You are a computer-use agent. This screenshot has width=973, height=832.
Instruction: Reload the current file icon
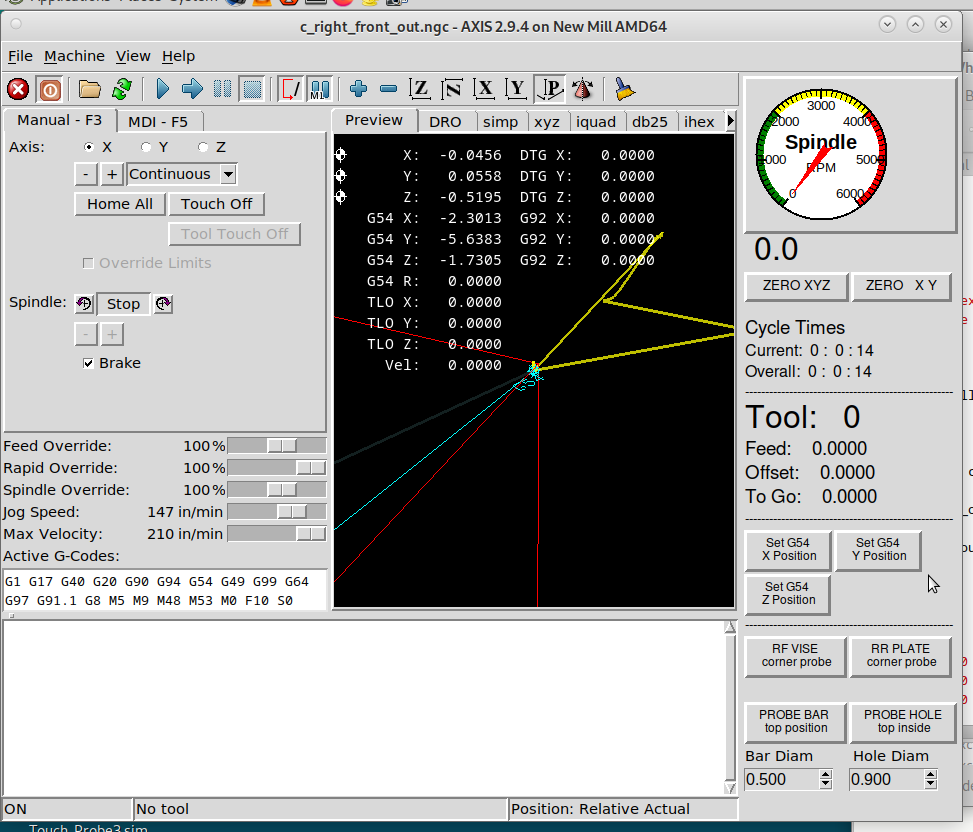122,90
